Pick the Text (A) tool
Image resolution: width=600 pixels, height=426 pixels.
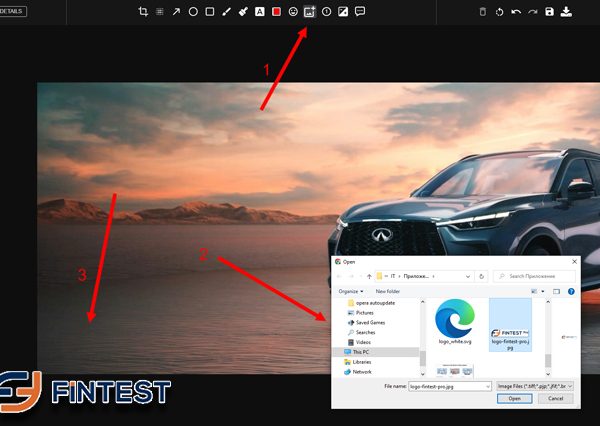[259, 12]
